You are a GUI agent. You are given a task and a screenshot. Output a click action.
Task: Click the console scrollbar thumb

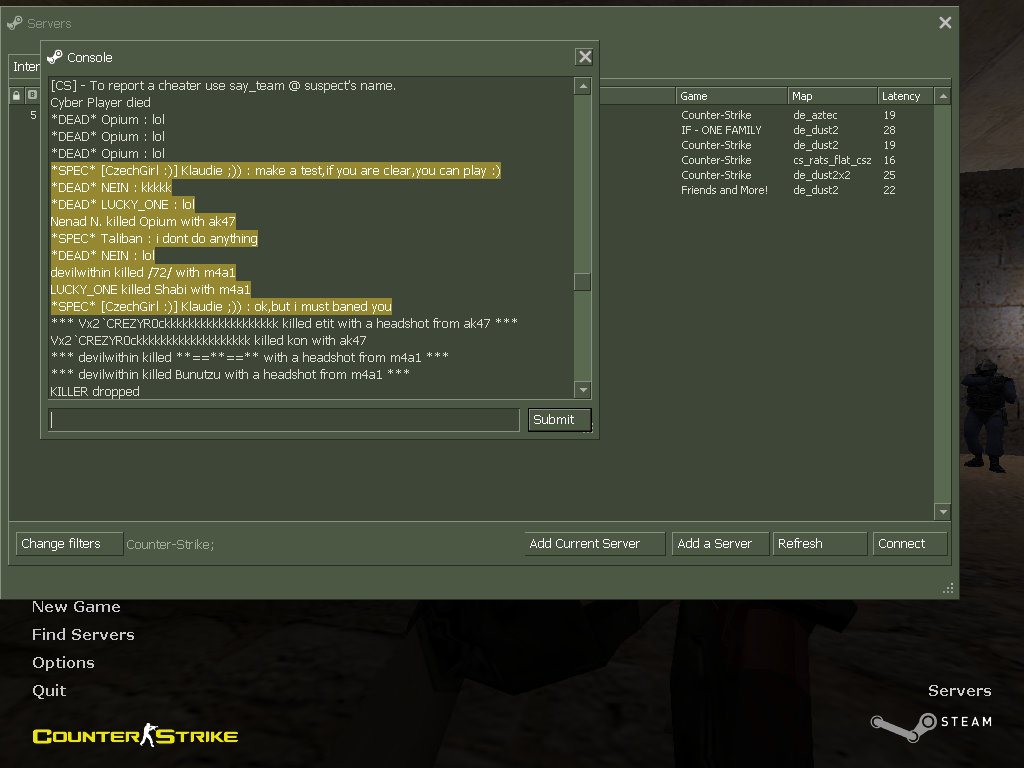click(x=583, y=281)
